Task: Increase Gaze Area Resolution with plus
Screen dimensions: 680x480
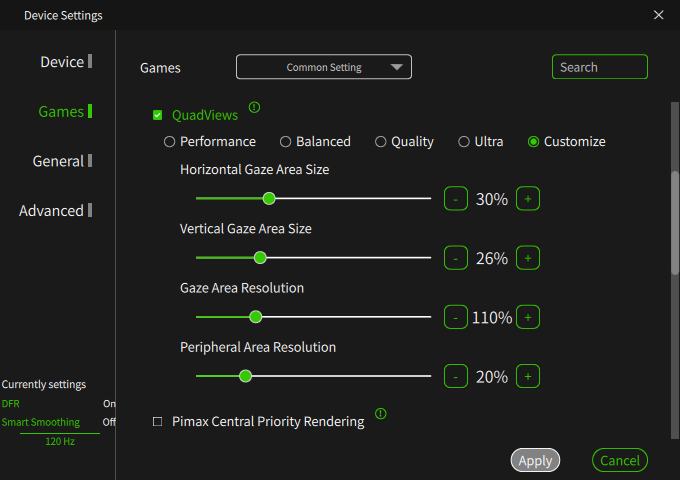Action: 528,317
